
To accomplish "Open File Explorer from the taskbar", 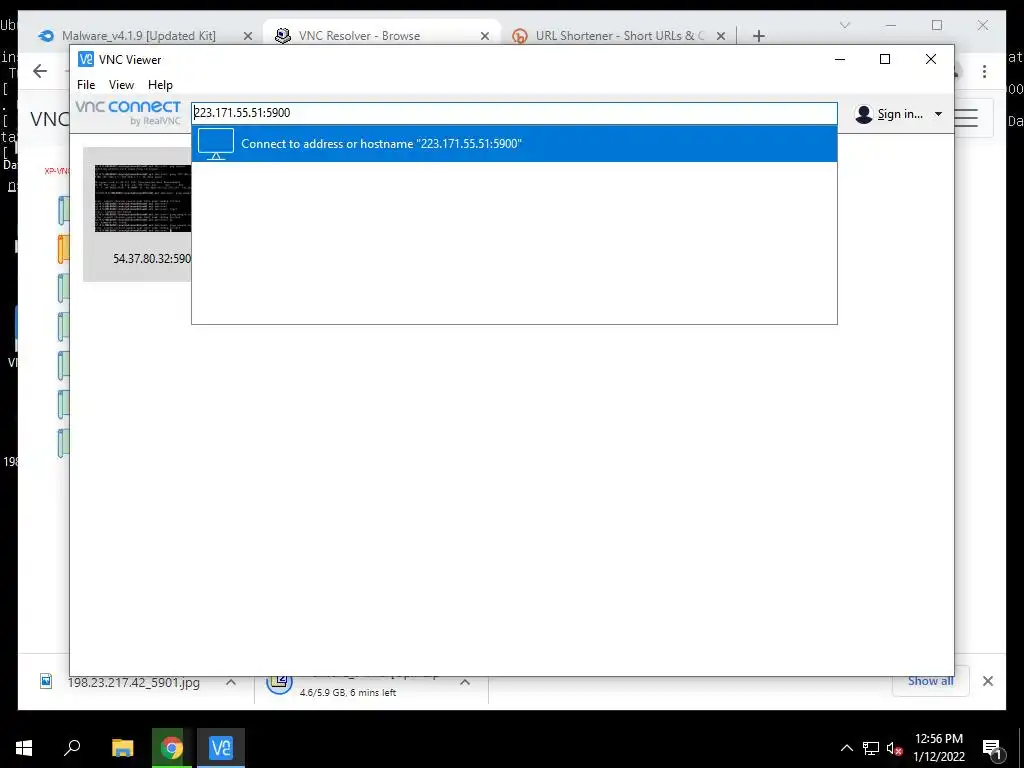I will [x=122, y=748].
